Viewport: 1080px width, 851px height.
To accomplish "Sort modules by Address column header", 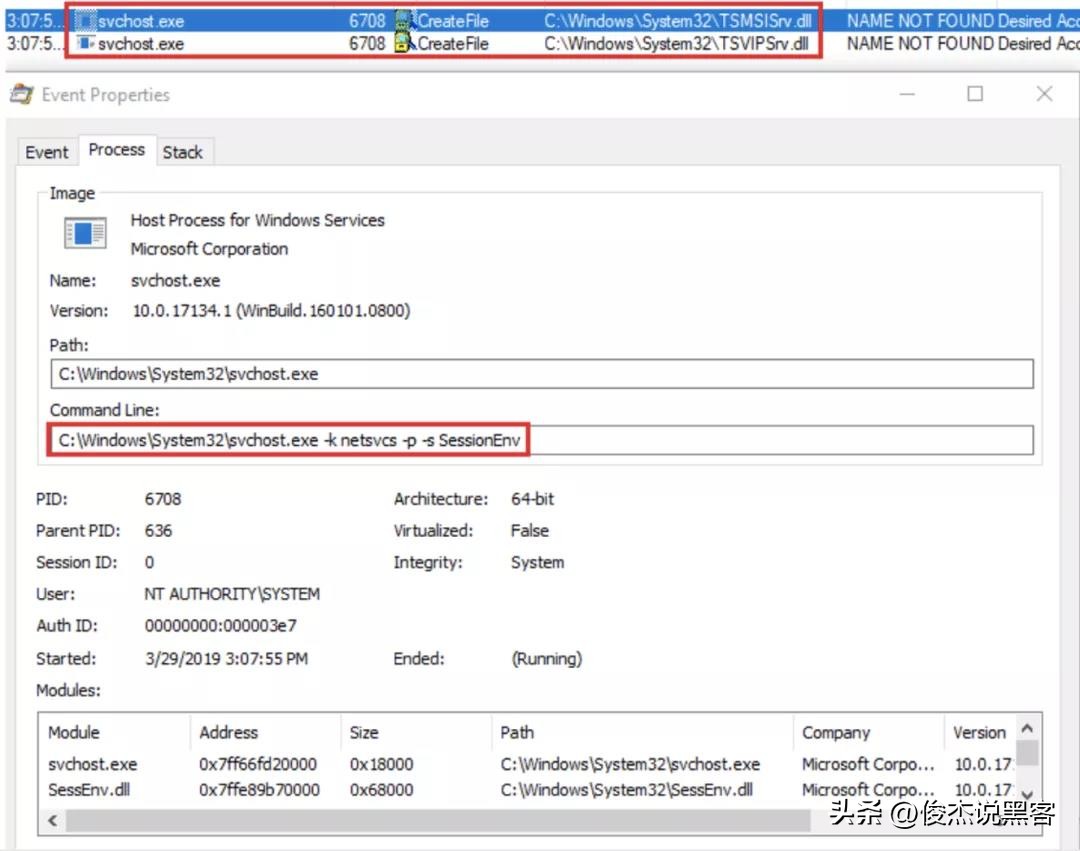I will 228,732.
